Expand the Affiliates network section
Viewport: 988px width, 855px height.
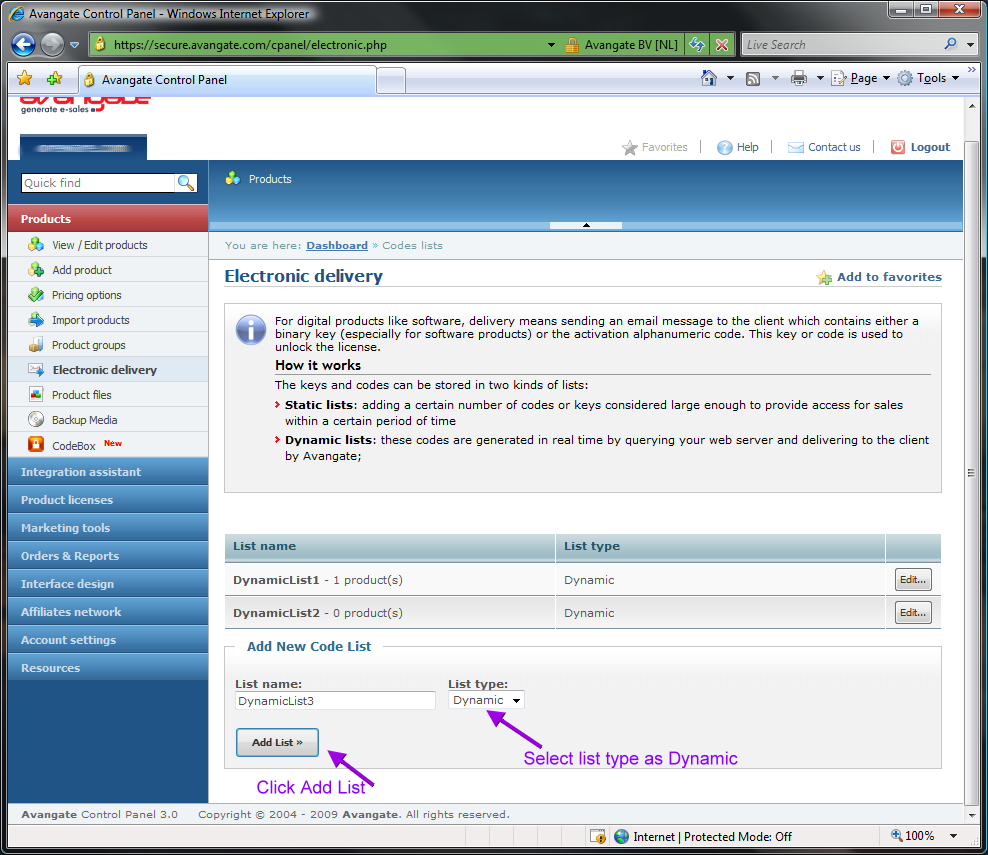(x=108, y=612)
